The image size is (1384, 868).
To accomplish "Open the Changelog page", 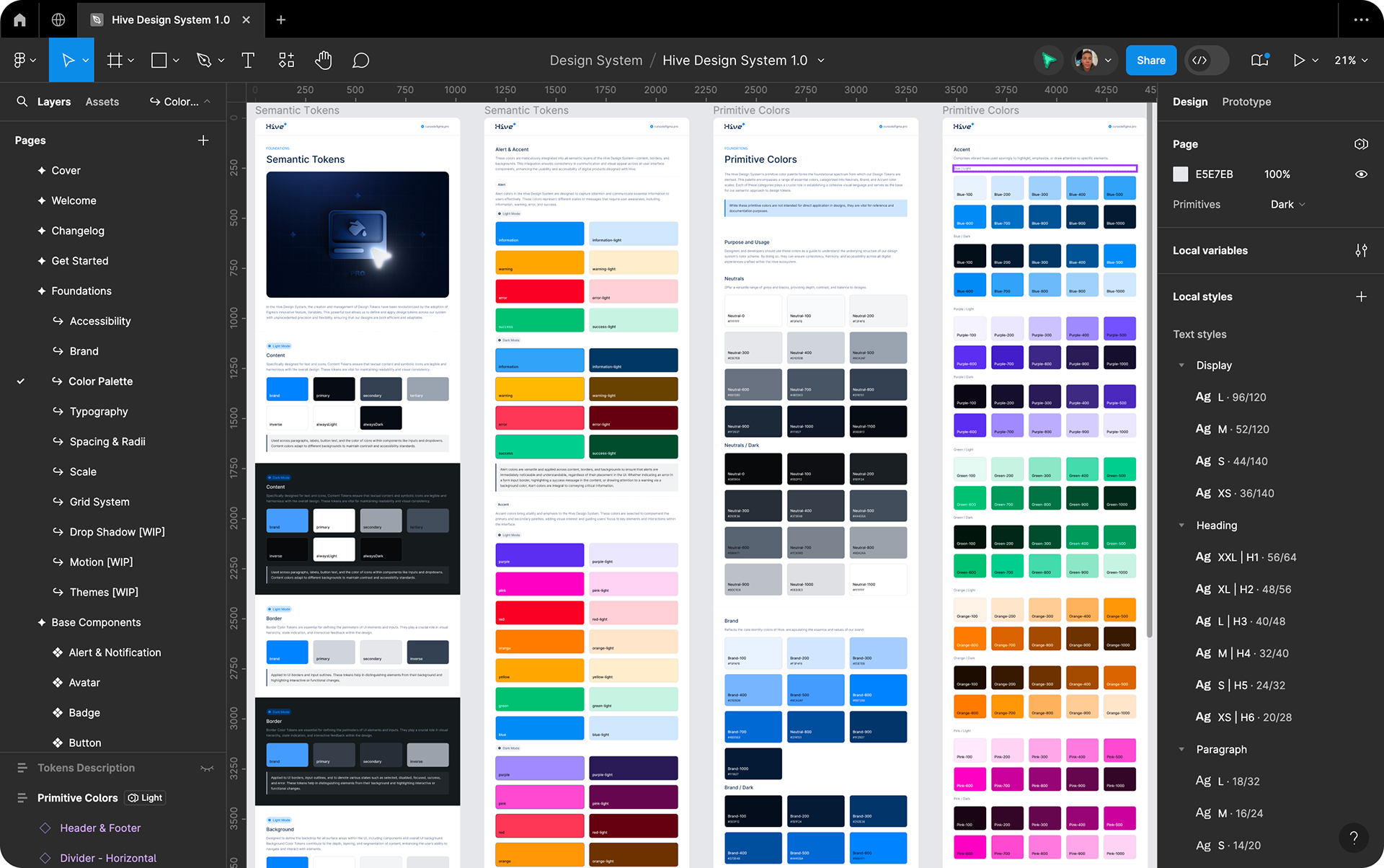I will tap(77, 231).
